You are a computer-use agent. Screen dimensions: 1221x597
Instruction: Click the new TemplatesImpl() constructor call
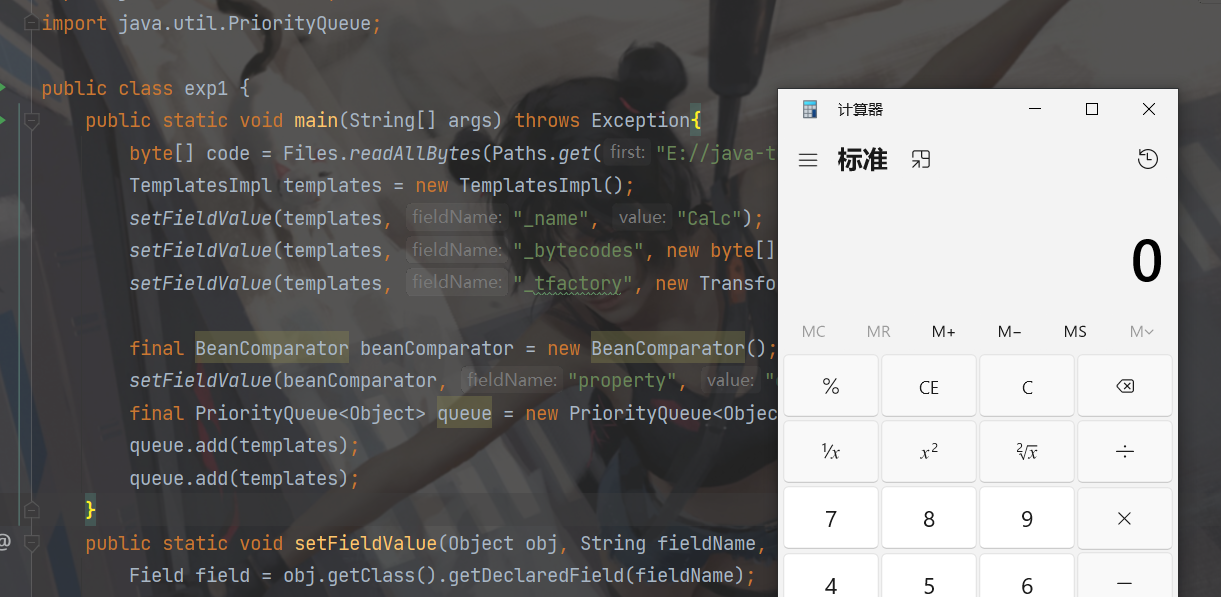pyautogui.click(x=526, y=185)
